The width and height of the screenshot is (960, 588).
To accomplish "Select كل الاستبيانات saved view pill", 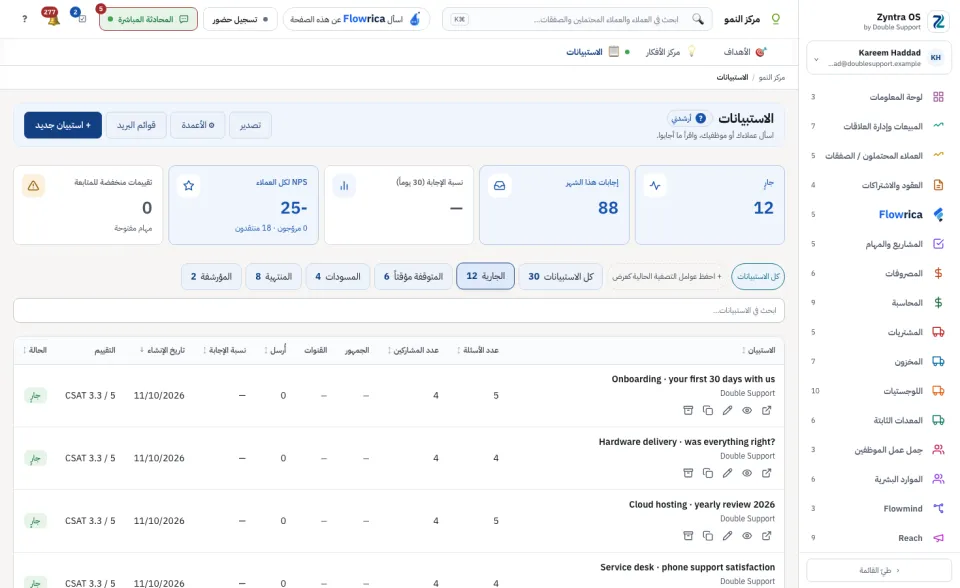I will click(x=758, y=276).
